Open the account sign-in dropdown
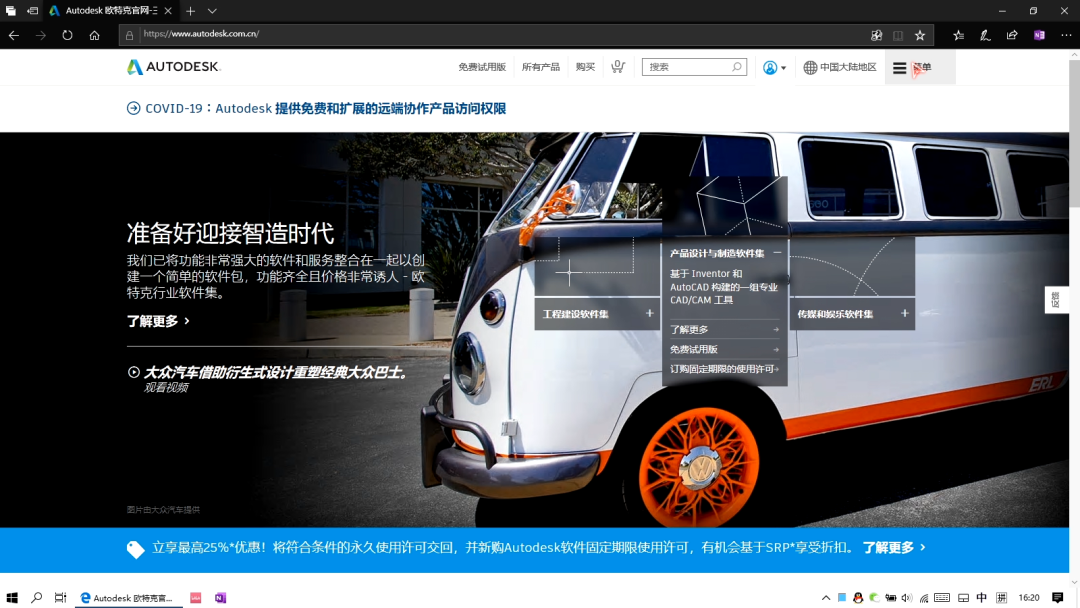 (774, 67)
